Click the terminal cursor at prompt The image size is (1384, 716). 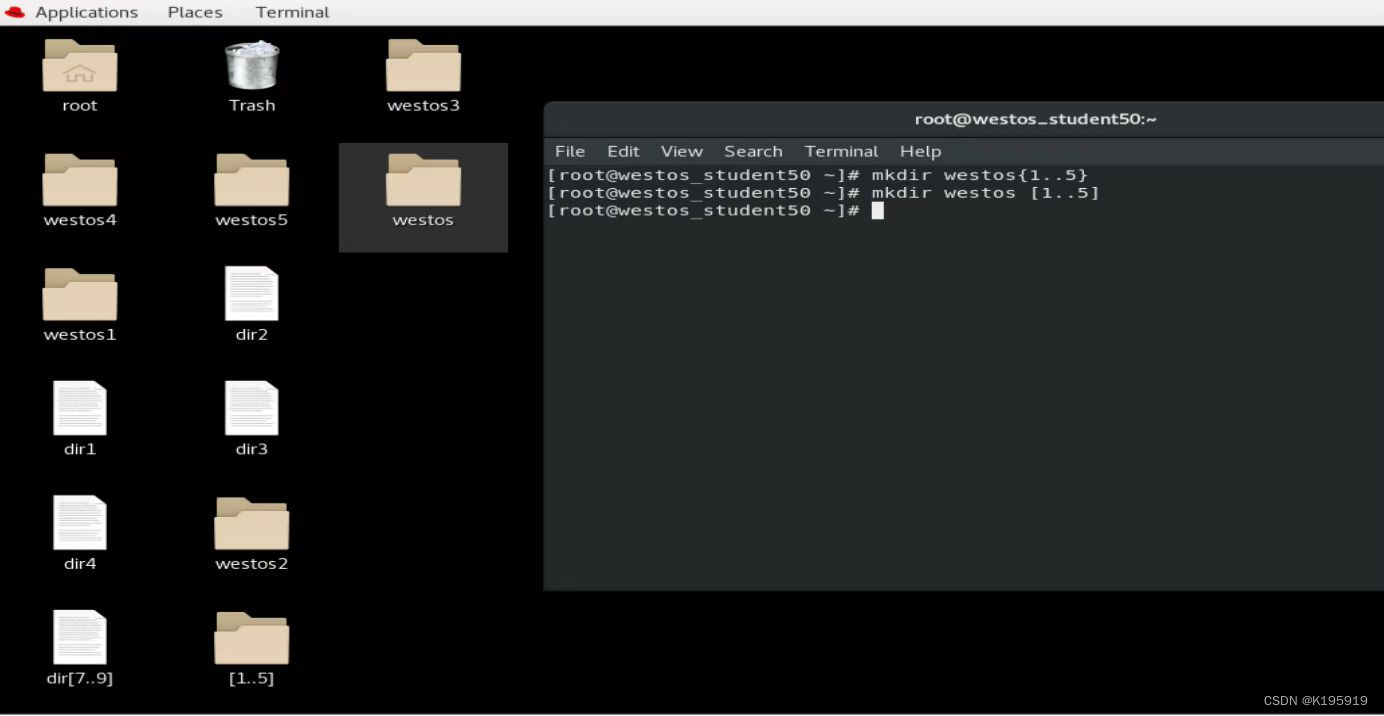tap(878, 210)
